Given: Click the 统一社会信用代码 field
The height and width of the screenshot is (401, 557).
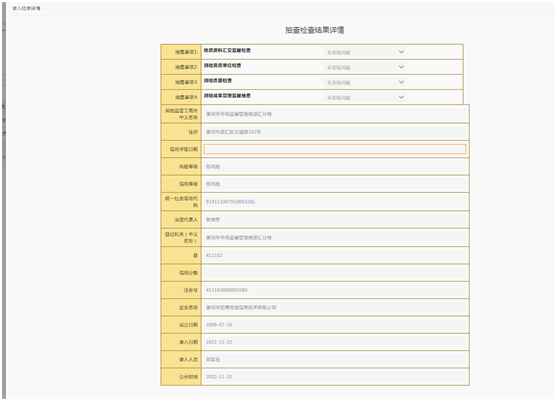Looking at the screenshot, I should point(335,202).
